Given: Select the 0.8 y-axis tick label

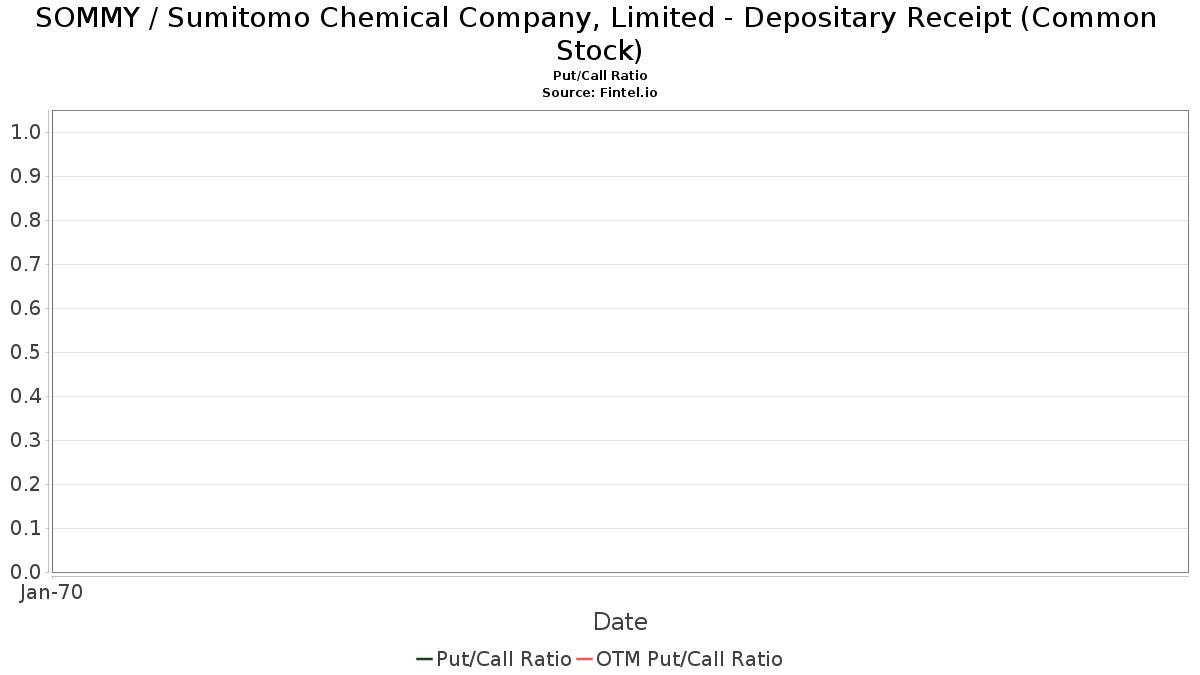Looking at the screenshot, I should tap(25, 220).
